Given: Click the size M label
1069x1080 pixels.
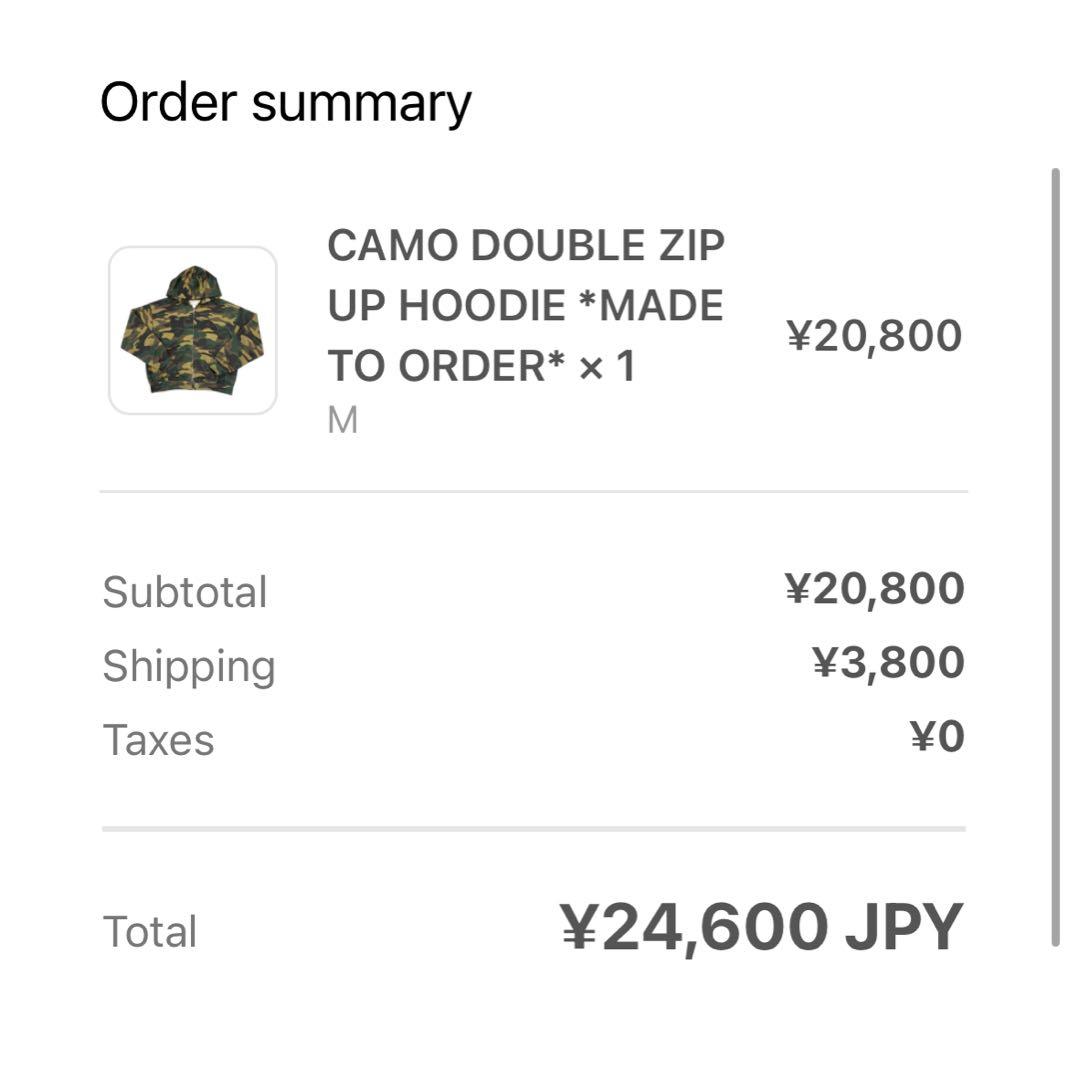Looking at the screenshot, I should coord(343,422).
